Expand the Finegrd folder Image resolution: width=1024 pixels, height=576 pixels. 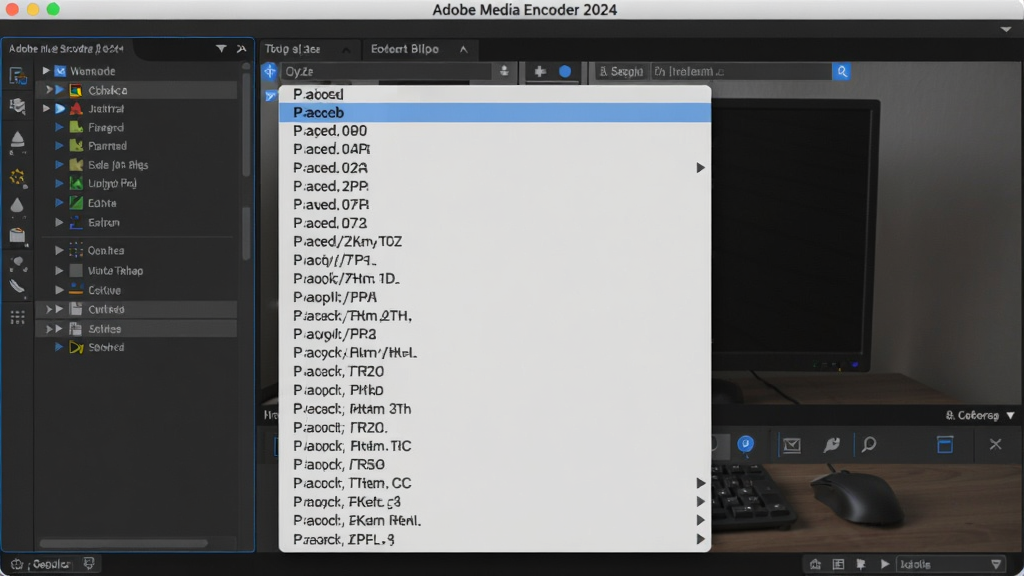(x=59, y=127)
